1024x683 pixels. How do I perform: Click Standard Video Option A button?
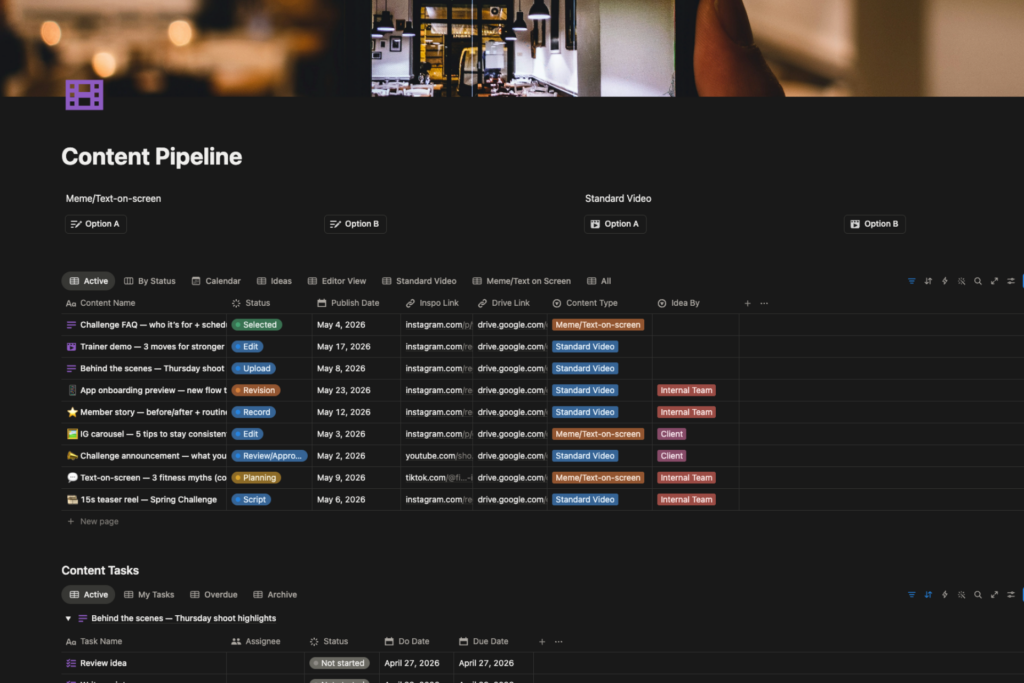(615, 224)
